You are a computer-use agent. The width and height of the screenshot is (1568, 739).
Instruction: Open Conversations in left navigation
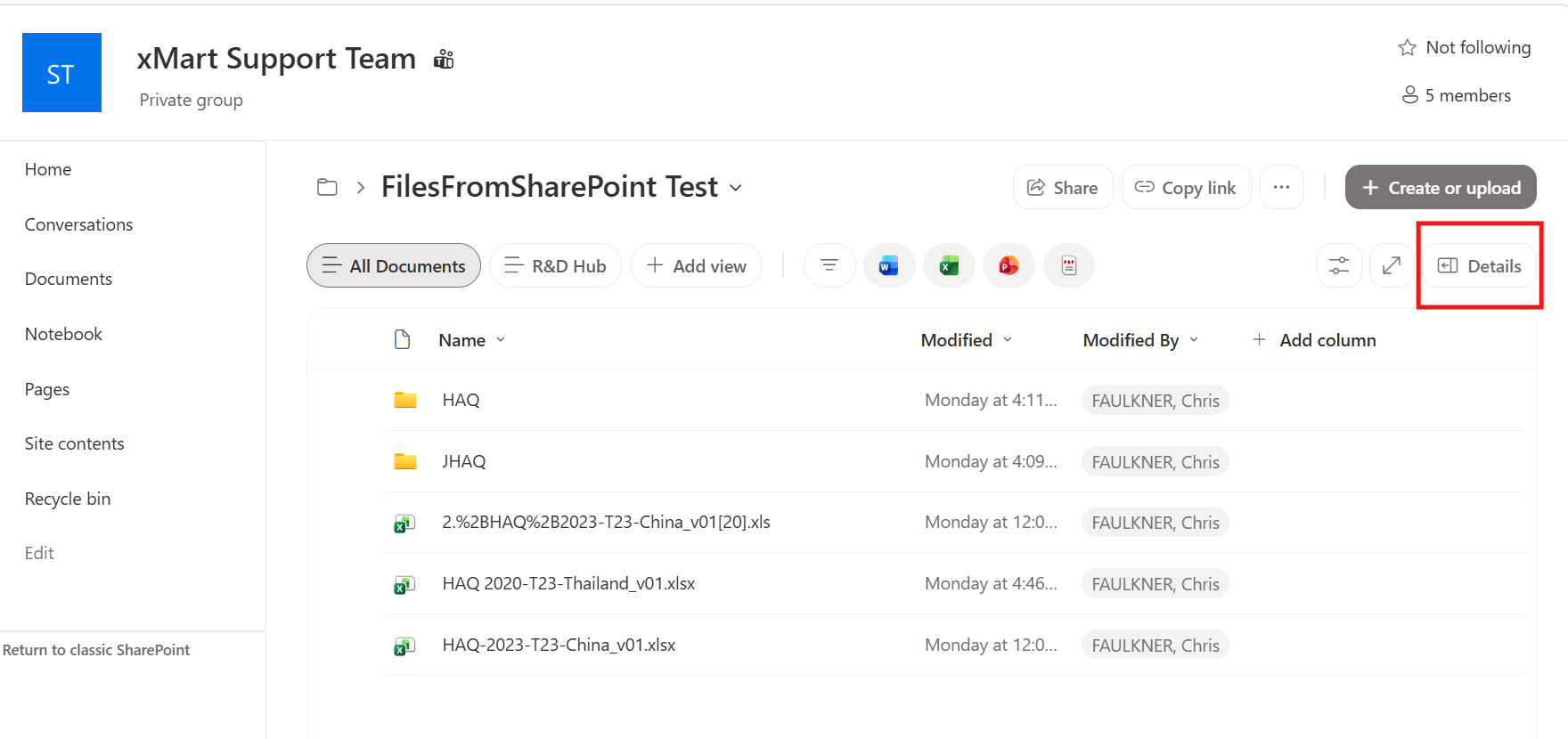78,224
